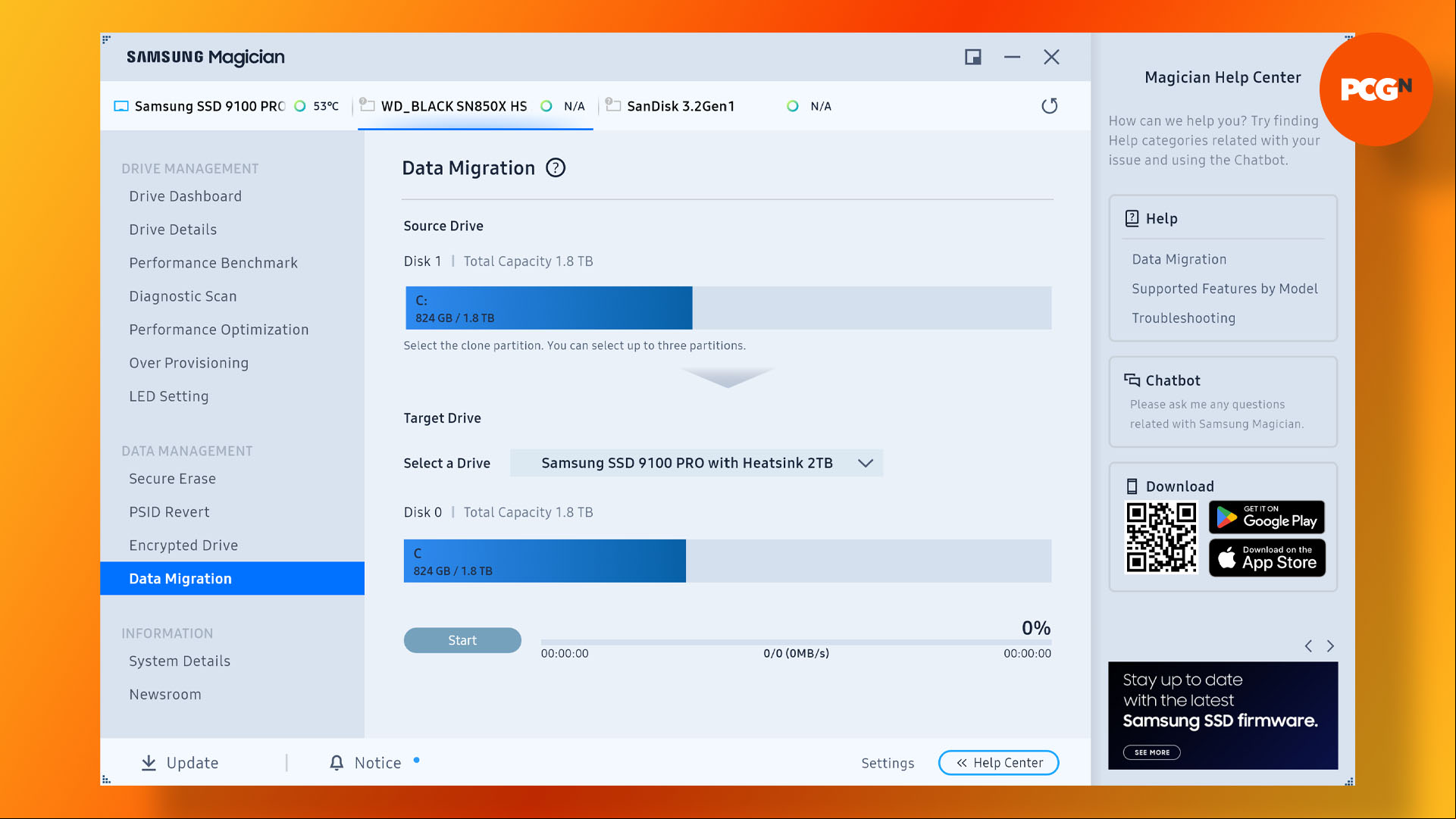Viewport: 1456px width, 819px height.
Task: Click the Help book icon
Action: click(x=1132, y=218)
